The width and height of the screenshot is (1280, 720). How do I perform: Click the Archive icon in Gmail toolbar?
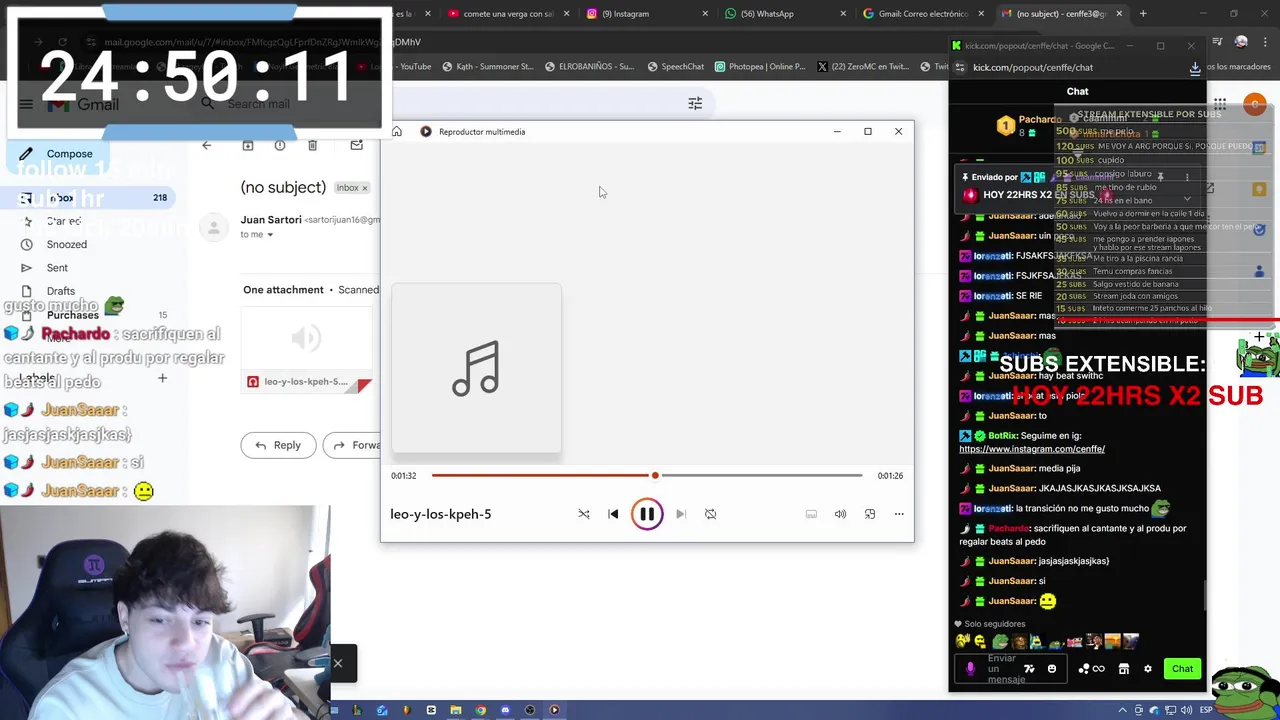(x=248, y=145)
